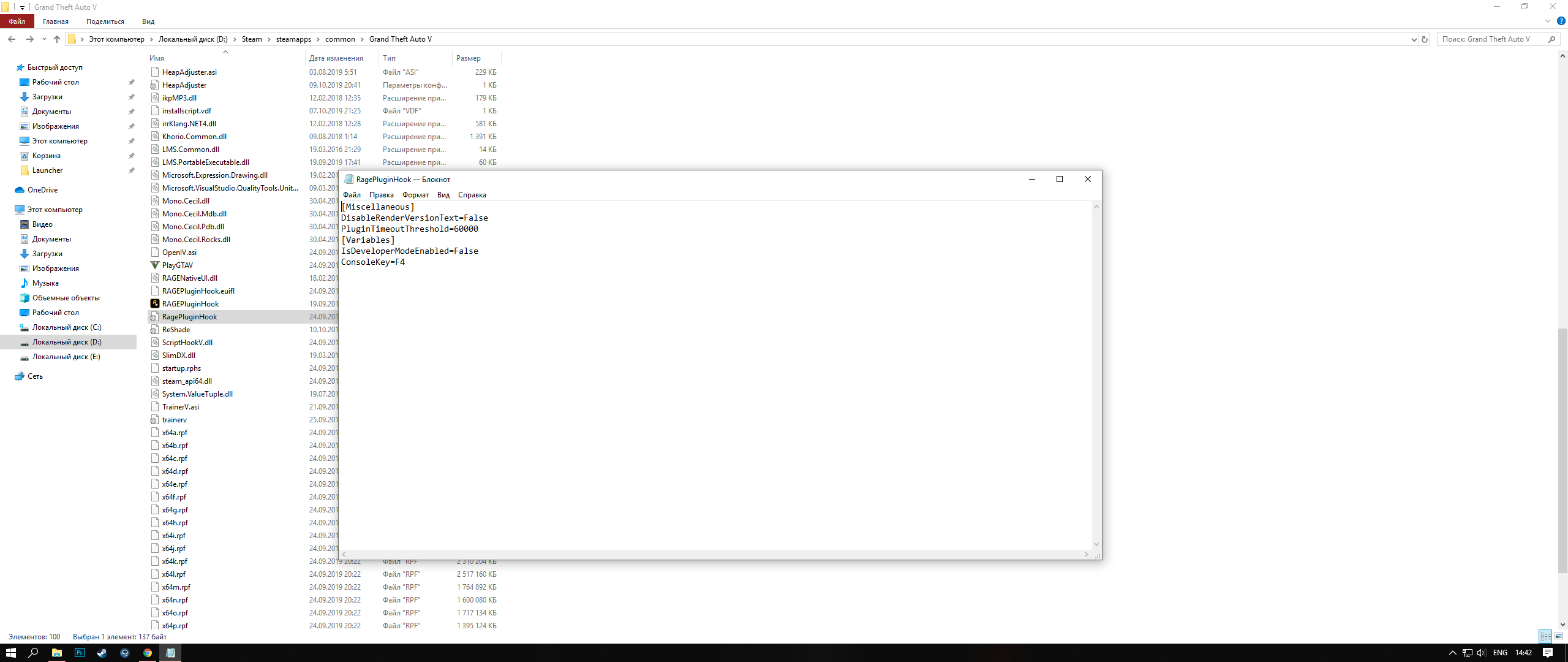1568x662 pixels.
Task: Click the refresh button beside address bar
Action: (x=1425, y=39)
